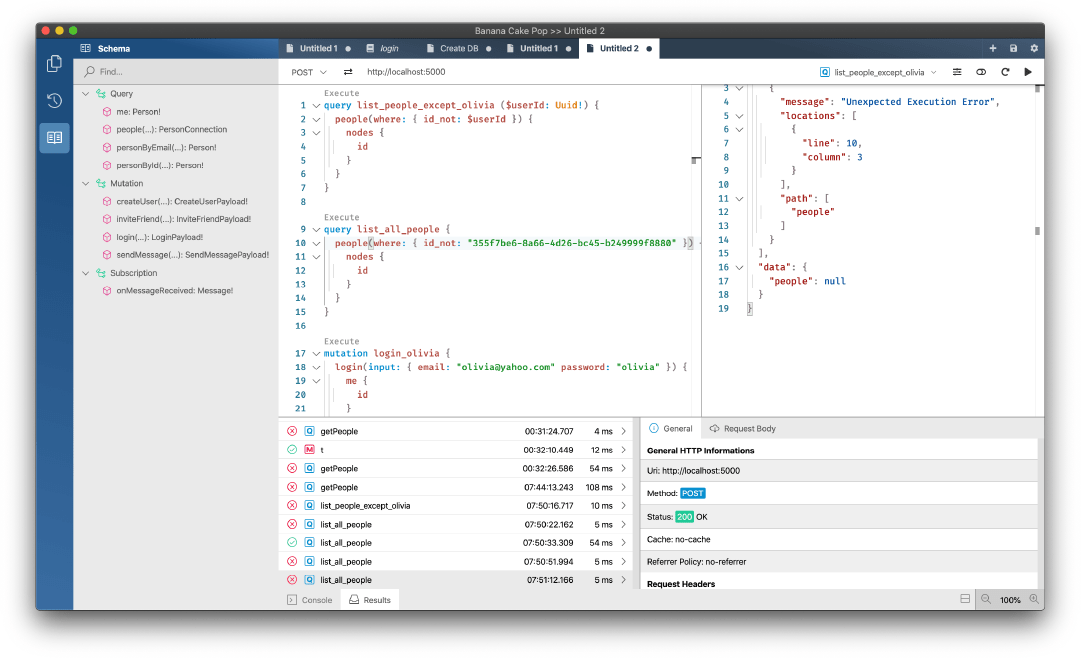Open the settings gear icon
Viewport: 1082px width, 658px height.
pyautogui.click(x=1034, y=48)
